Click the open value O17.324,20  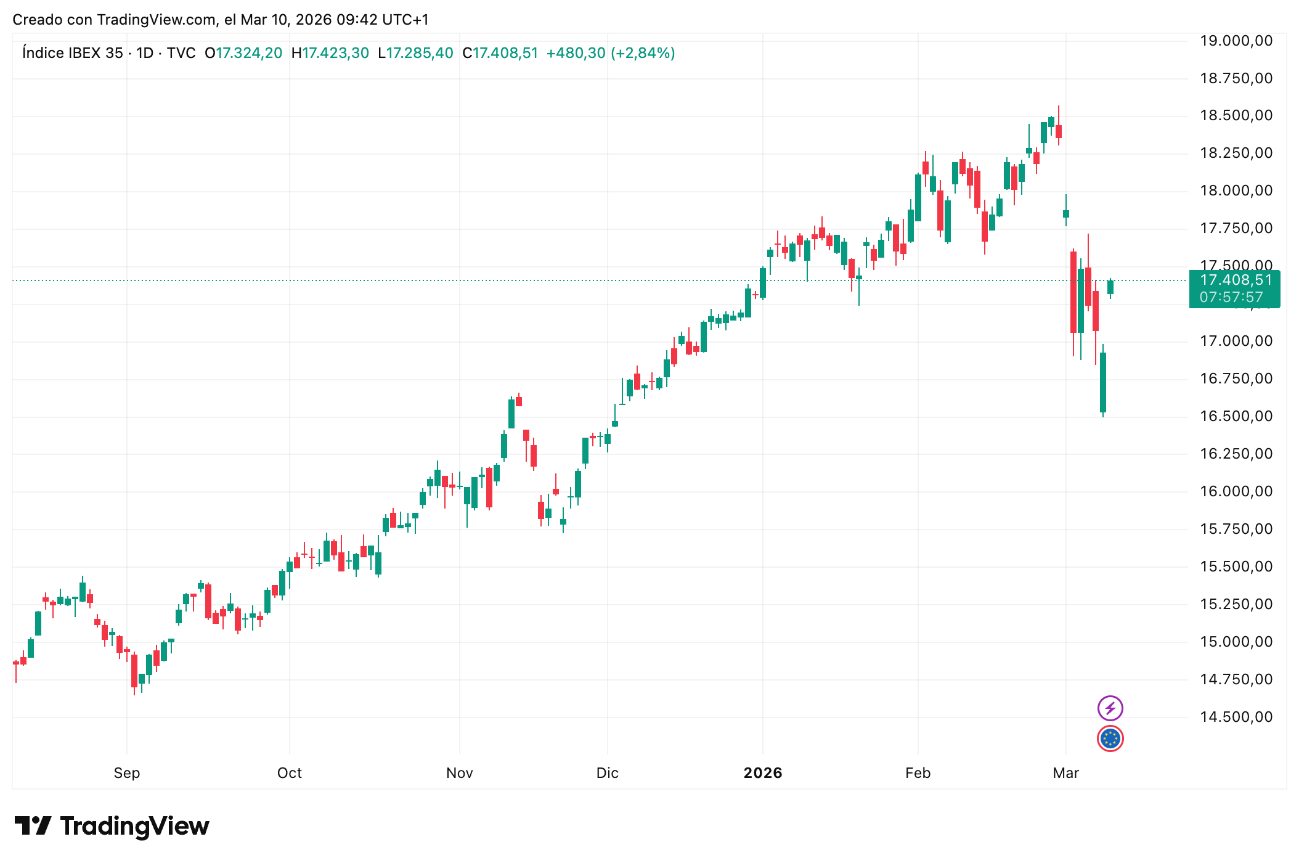pos(243,53)
